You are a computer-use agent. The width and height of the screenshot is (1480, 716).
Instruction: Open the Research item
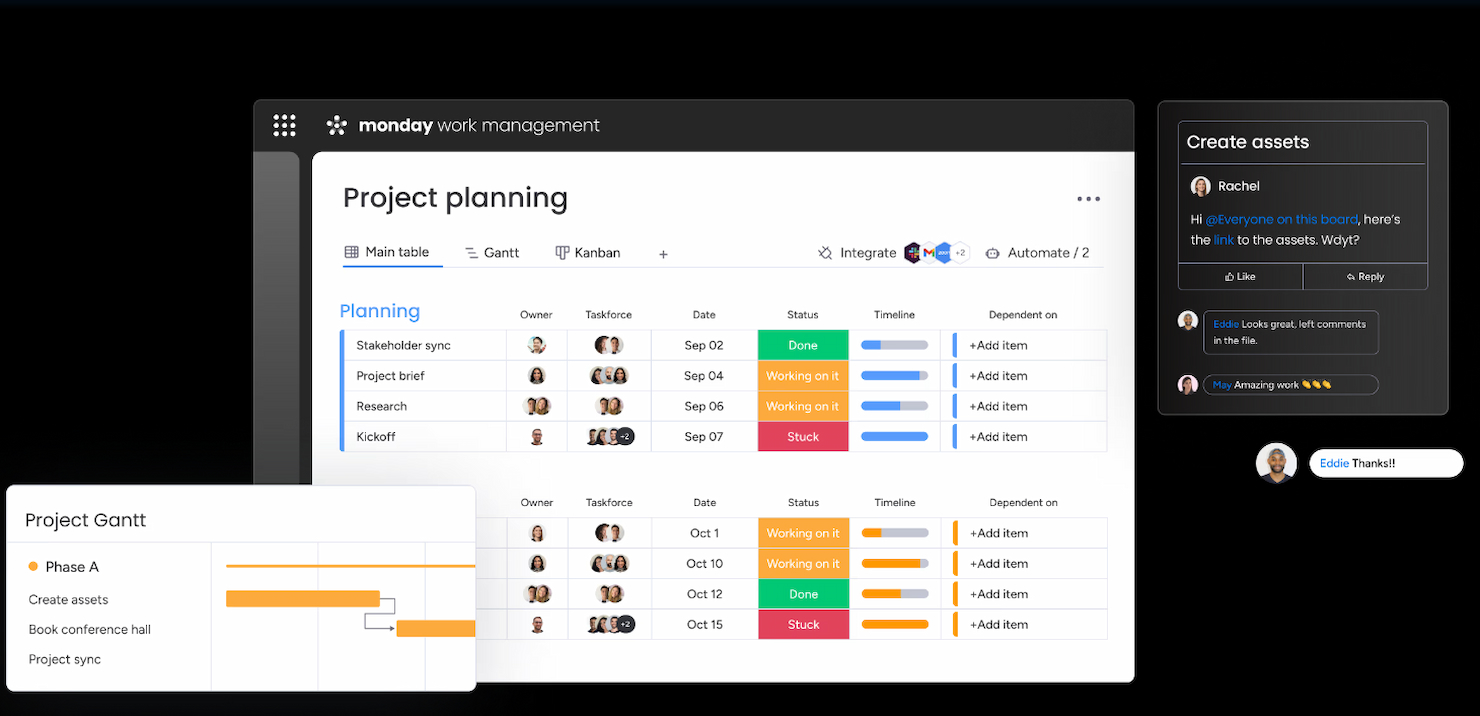381,406
